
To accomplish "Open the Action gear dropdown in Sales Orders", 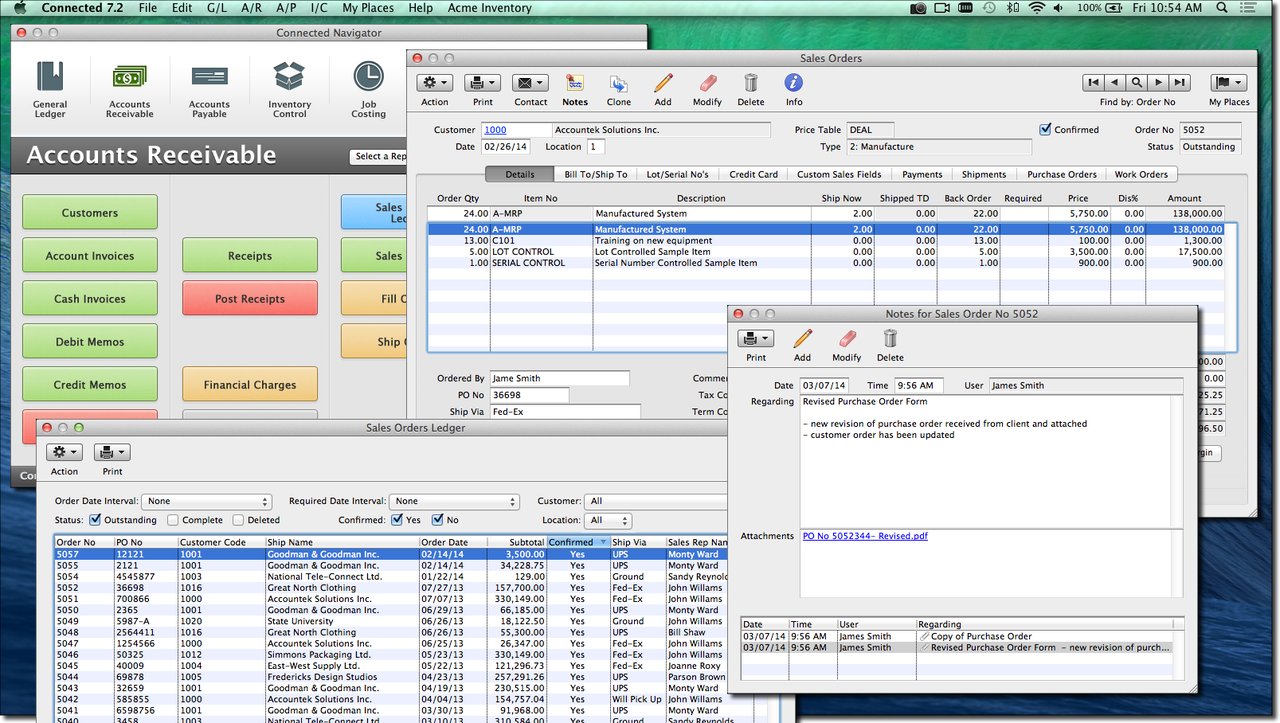I will [434, 83].
